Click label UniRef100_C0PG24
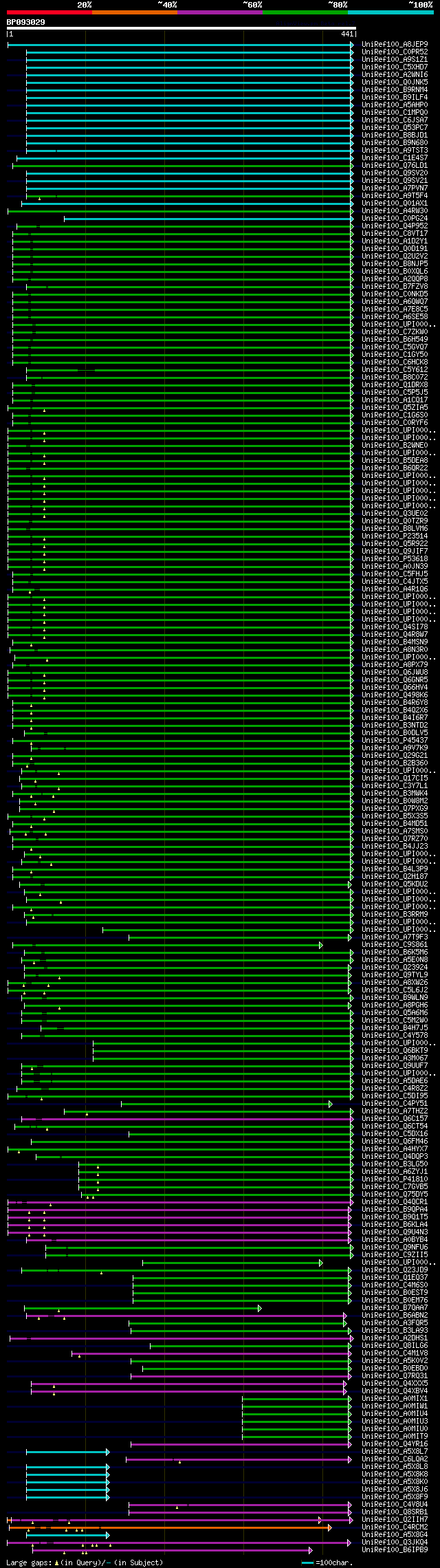The height and width of the screenshot is (1568, 440). (x=395, y=219)
